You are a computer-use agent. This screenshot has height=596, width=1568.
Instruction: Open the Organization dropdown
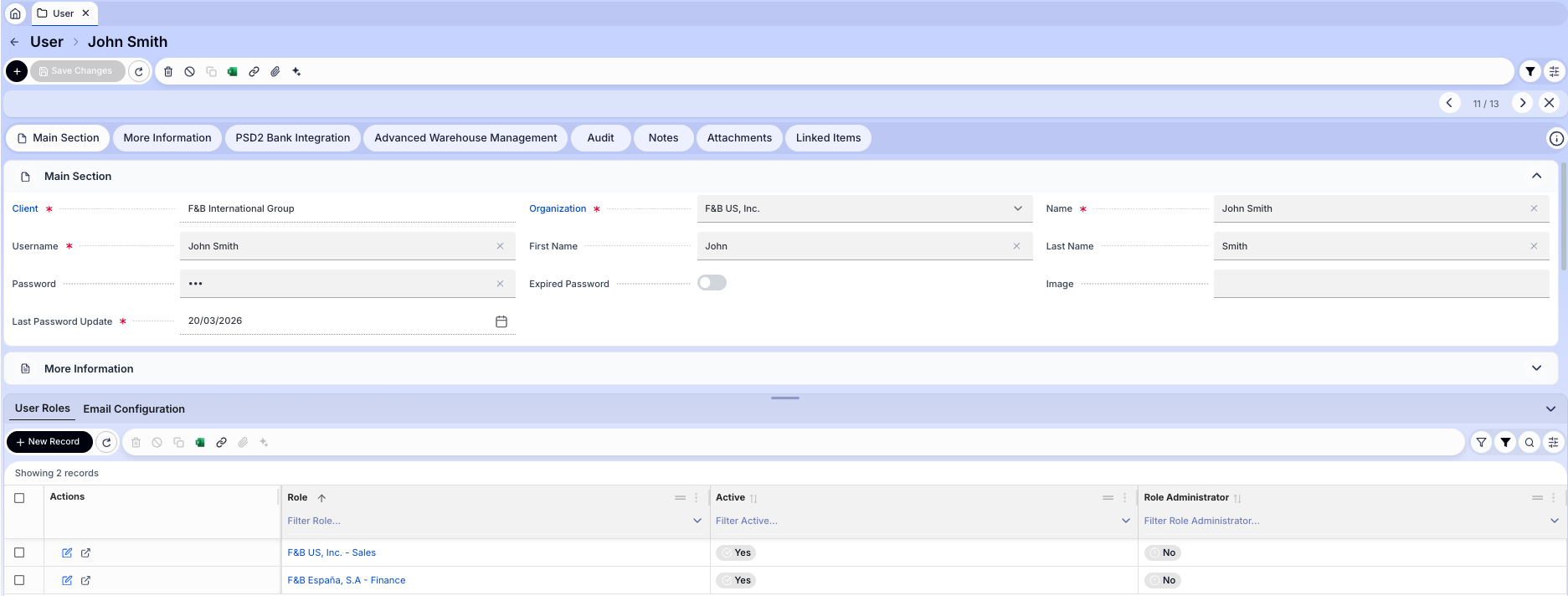(1018, 208)
